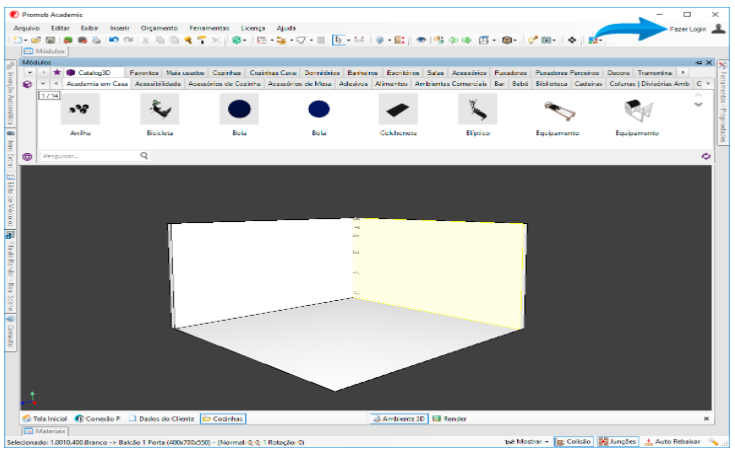
Task: Toggle Auto Rebaixar in status bar
Action: (671, 441)
